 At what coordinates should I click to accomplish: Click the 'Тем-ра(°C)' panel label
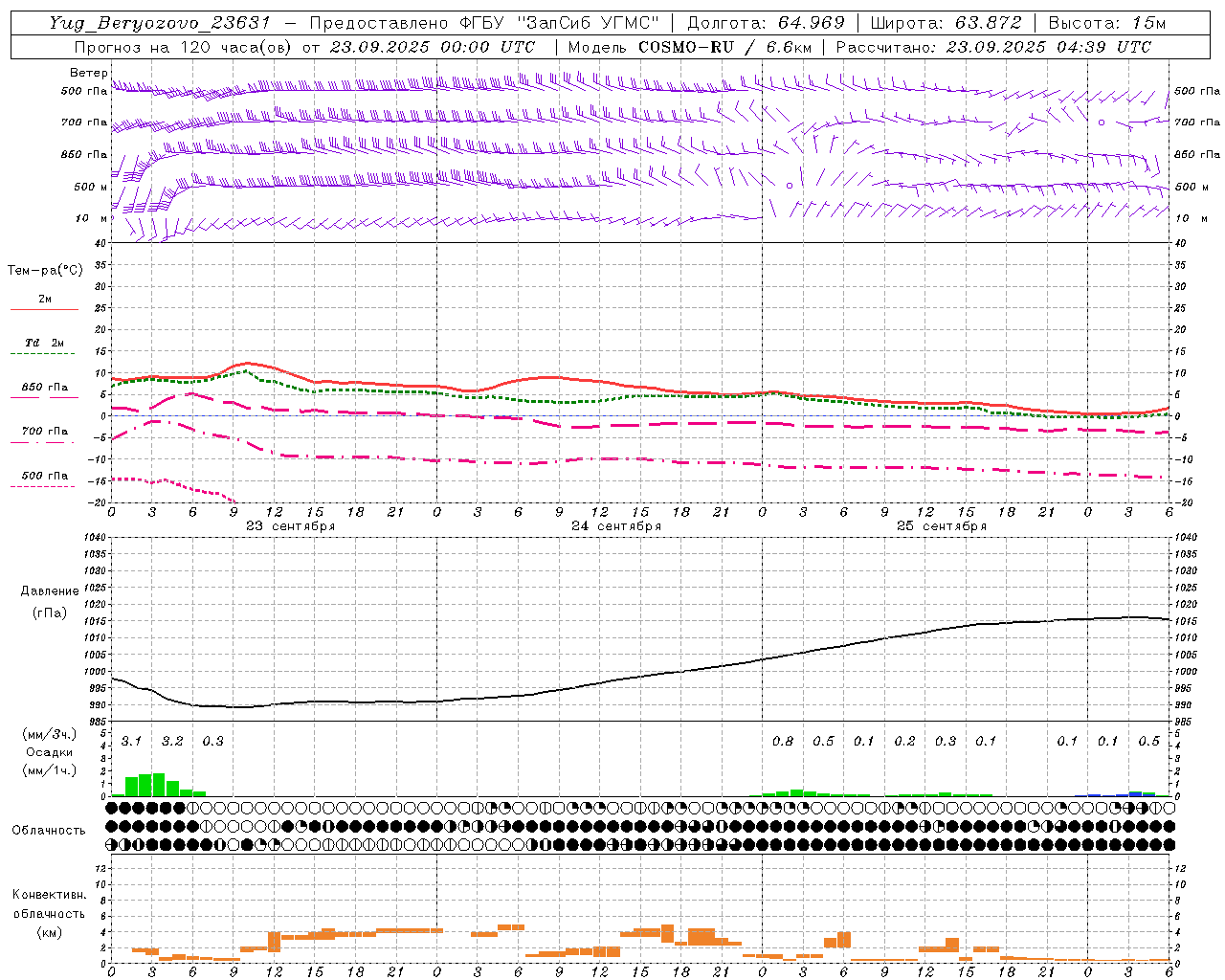tap(45, 271)
